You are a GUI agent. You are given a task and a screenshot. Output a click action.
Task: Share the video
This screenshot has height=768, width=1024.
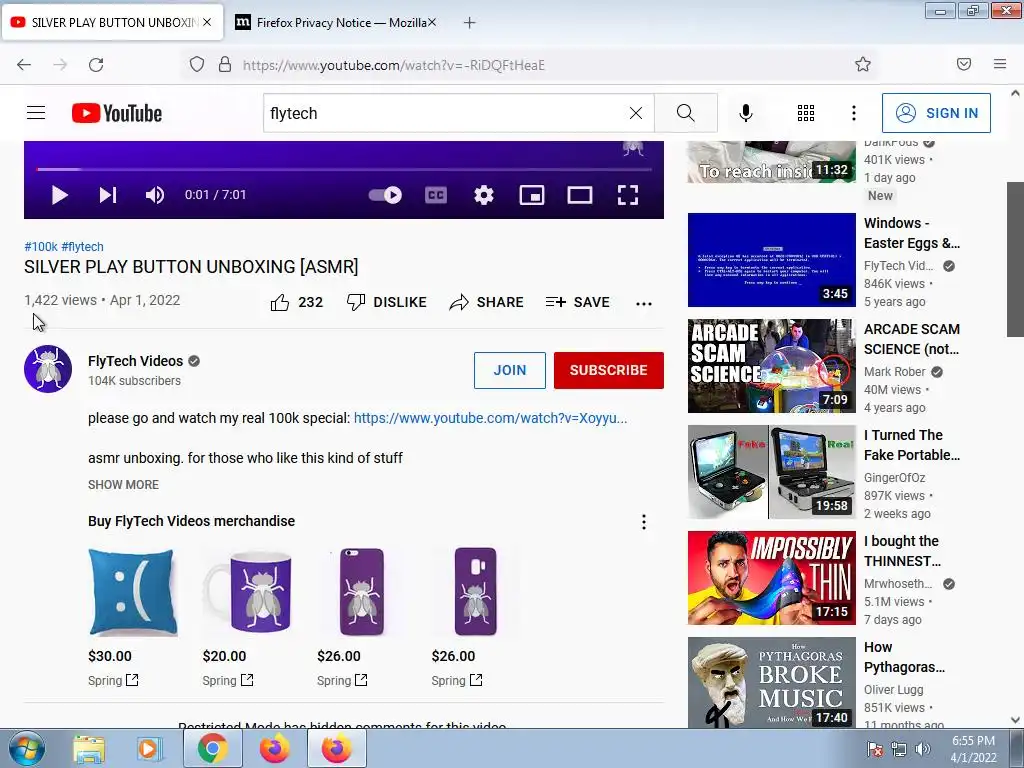point(487,302)
